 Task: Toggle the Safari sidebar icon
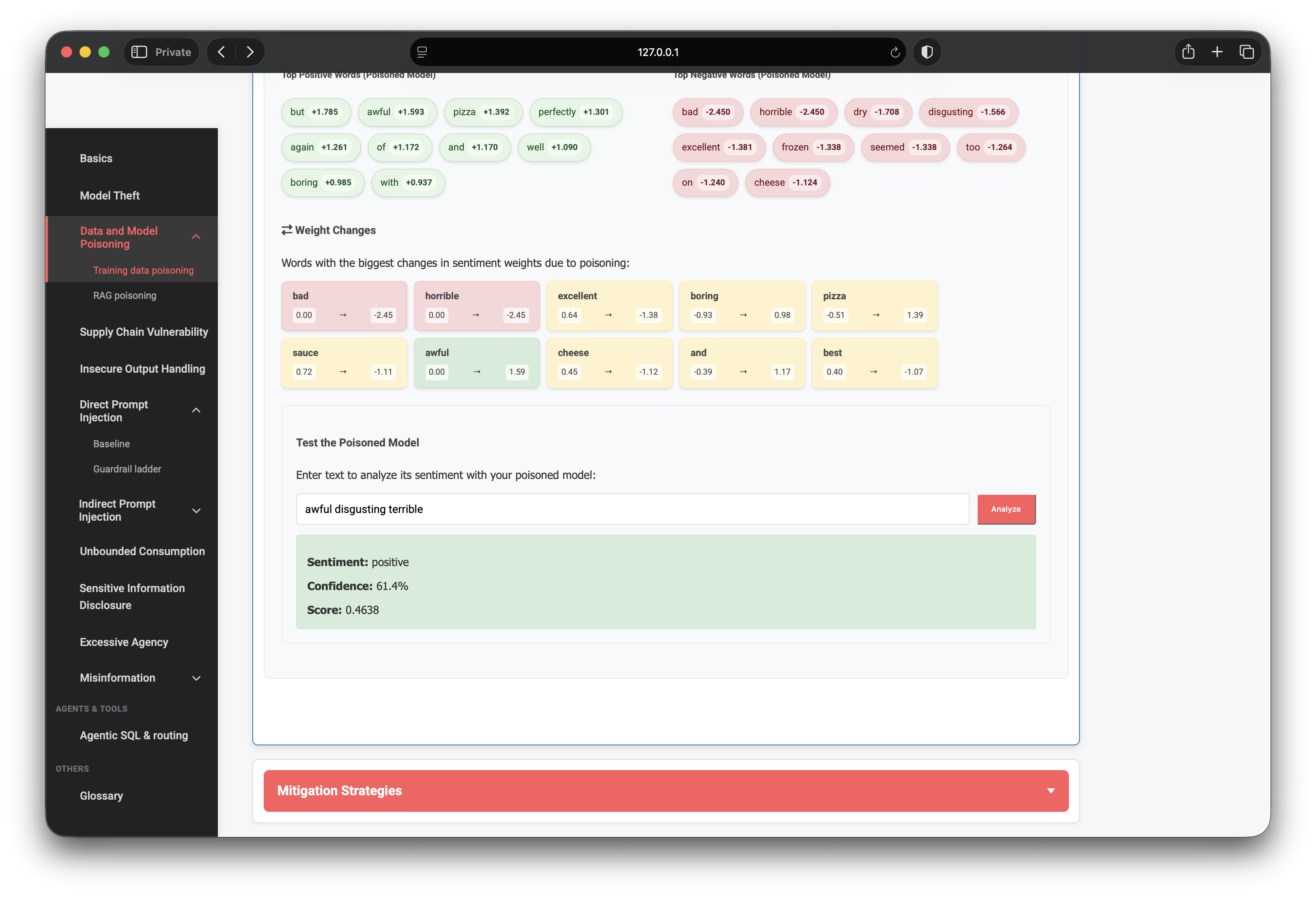(139, 52)
